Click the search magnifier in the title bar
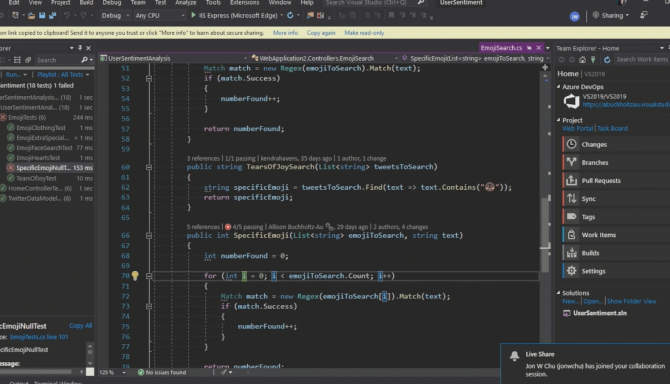Viewport: 670px width, 384px height. [421, 3]
